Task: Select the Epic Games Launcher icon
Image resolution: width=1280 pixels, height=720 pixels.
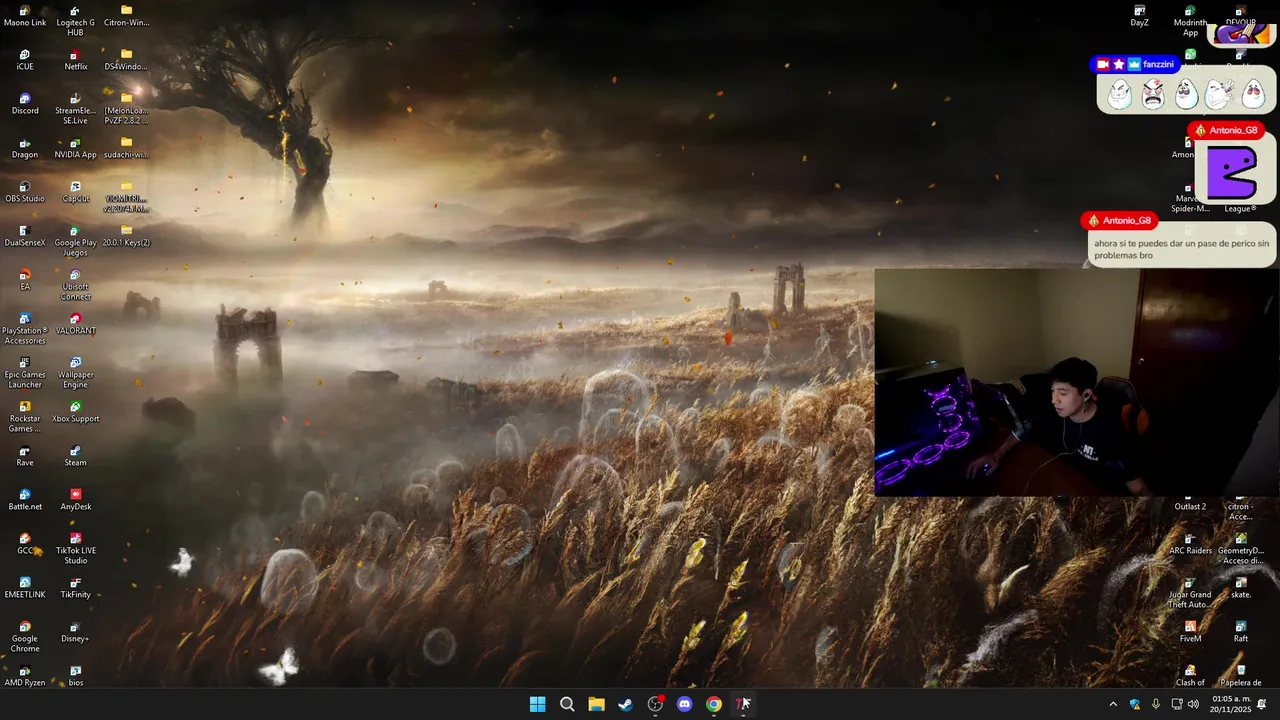Action: pyautogui.click(x=25, y=373)
